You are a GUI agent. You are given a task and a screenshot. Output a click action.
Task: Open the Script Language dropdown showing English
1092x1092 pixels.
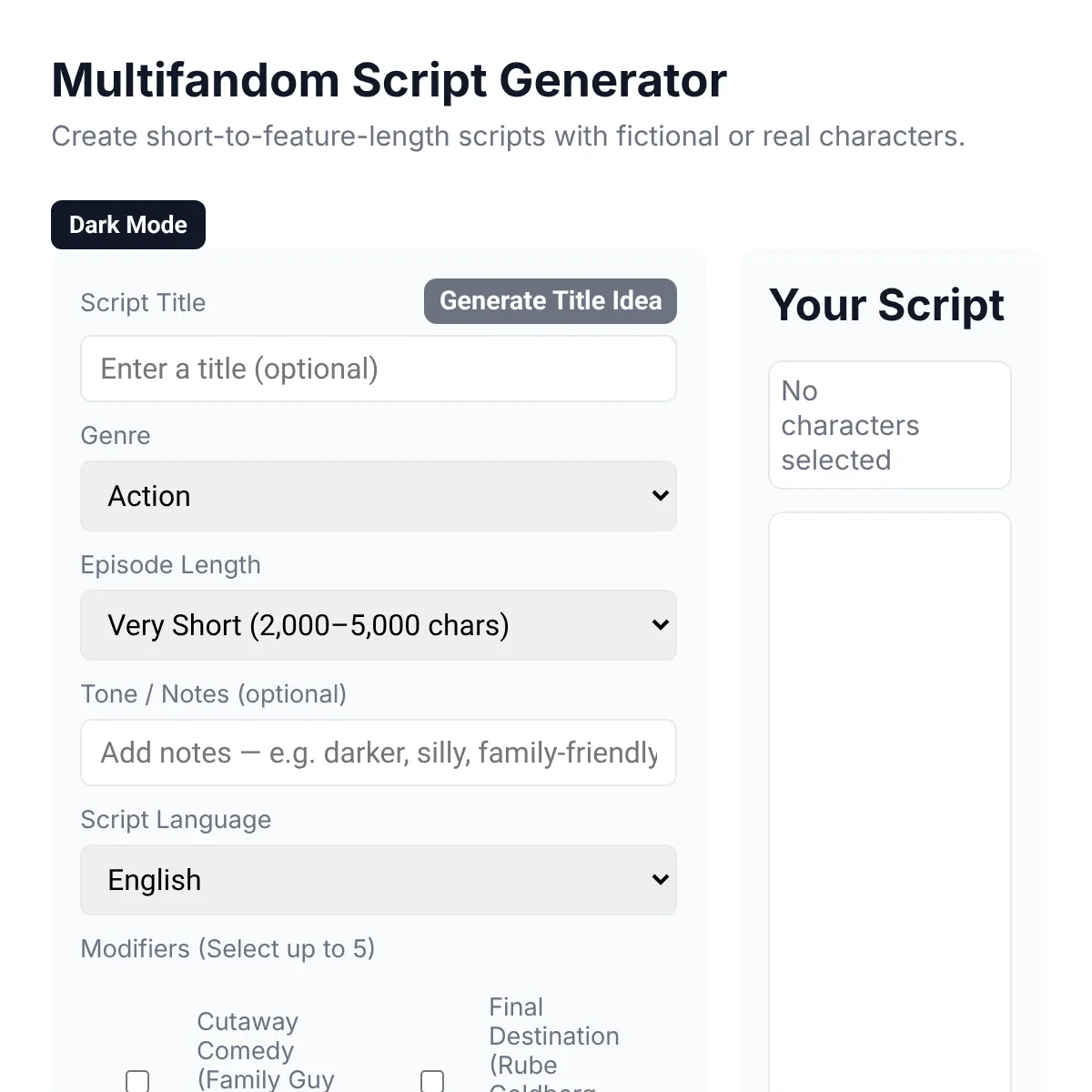379,880
